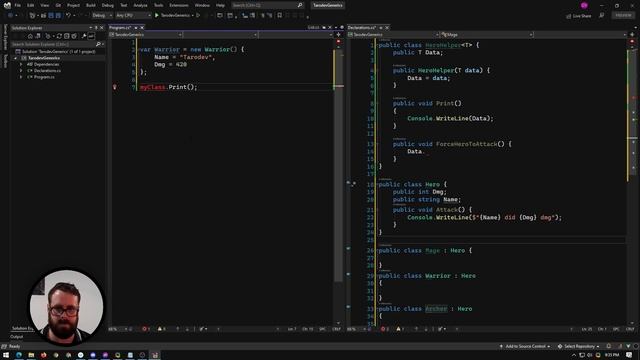The width and height of the screenshot is (640, 360).
Task: Toggle auto-hide pin on Solution Explorer panel
Action: tap(96, 28)
